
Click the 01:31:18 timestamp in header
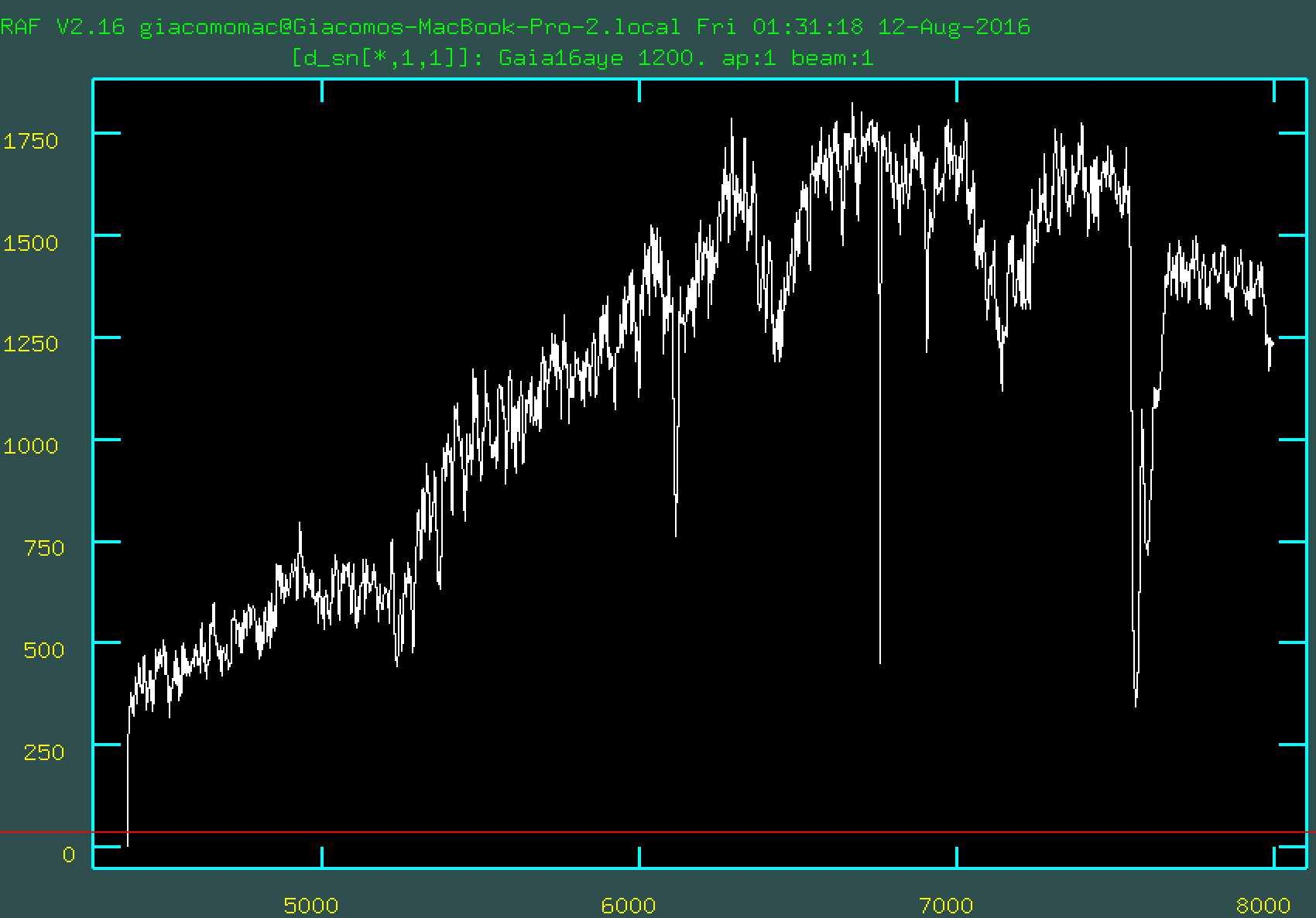pyautogui.click(x=807, y=27)
